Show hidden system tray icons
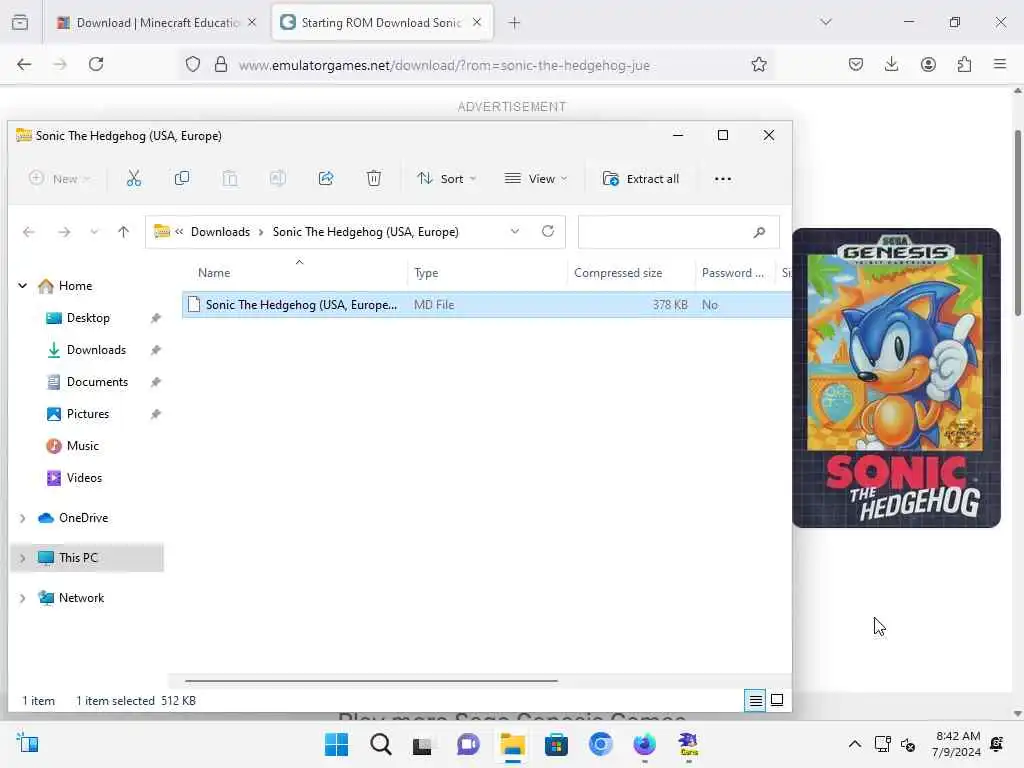The image size is (1024, 768). tap(854, 744)
